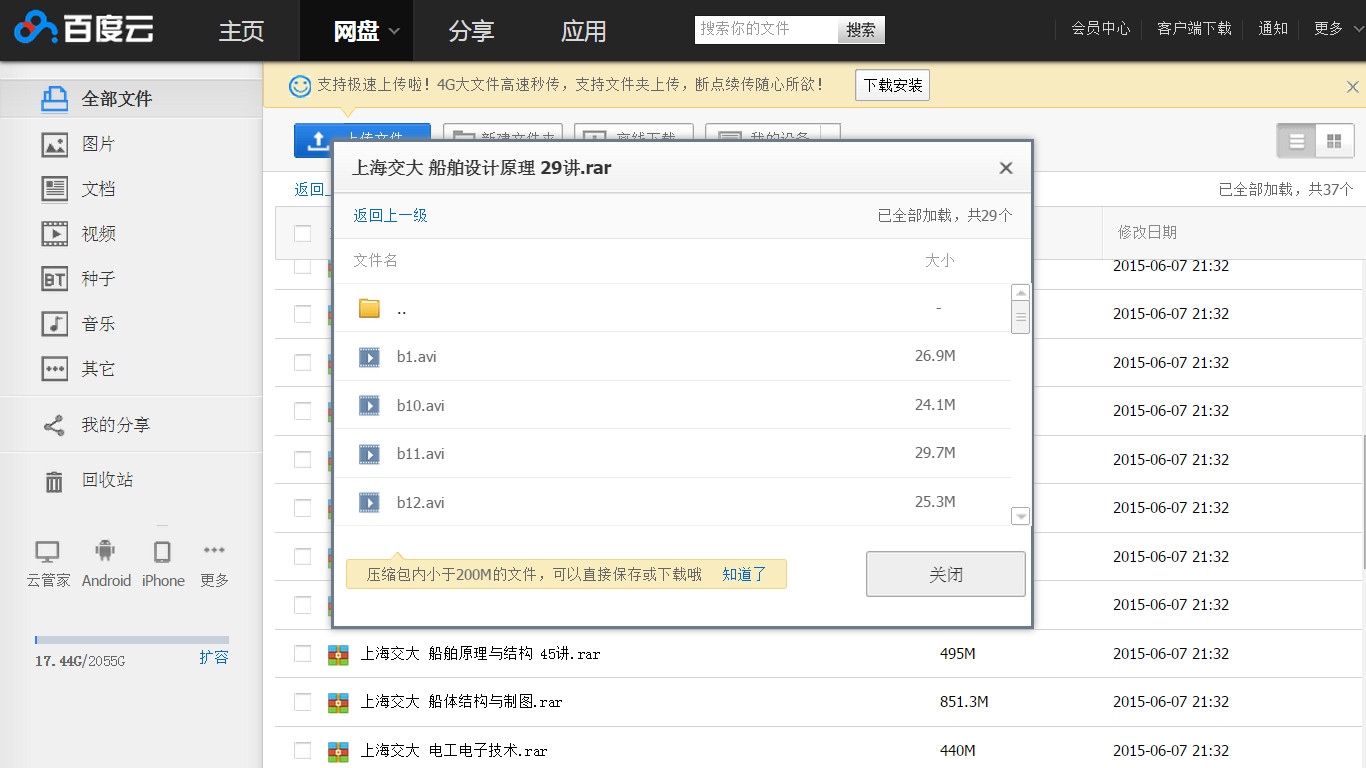
Task: Click the Baidu Yun logo
Action: pyautogui.click(x=84, y=30)
